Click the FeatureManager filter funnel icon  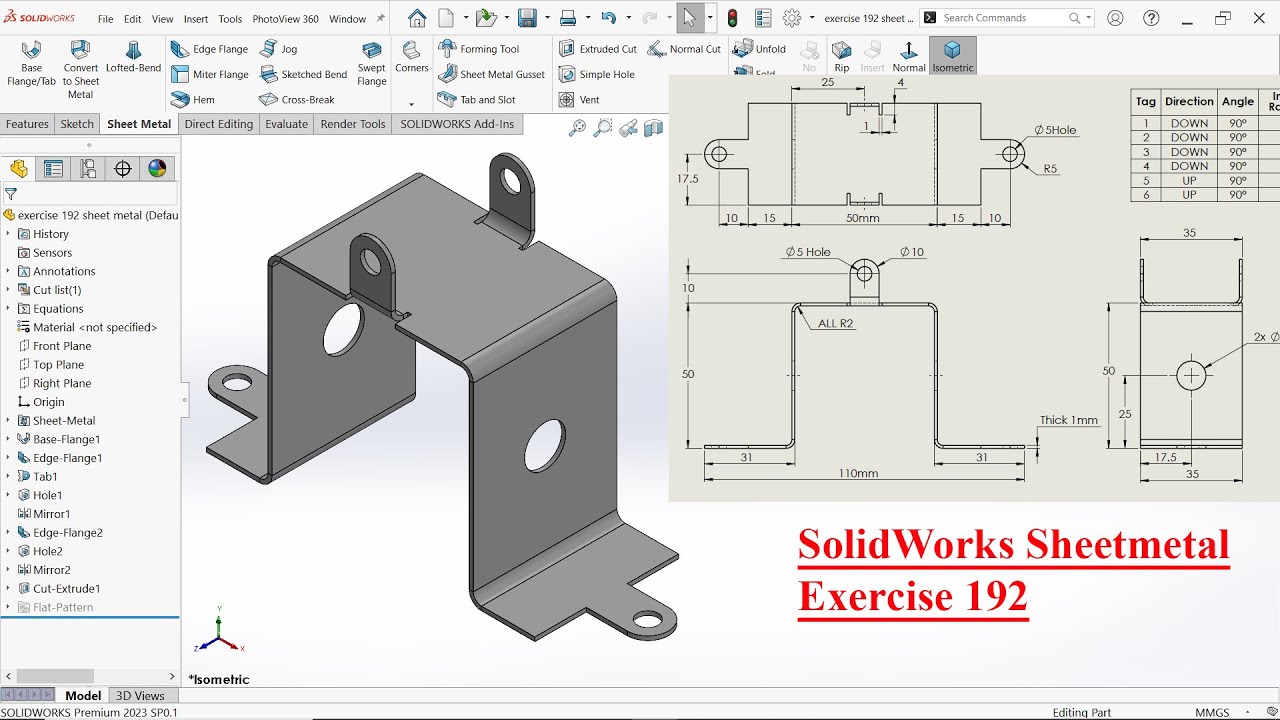pyautogui.click(x=11, y=195)
